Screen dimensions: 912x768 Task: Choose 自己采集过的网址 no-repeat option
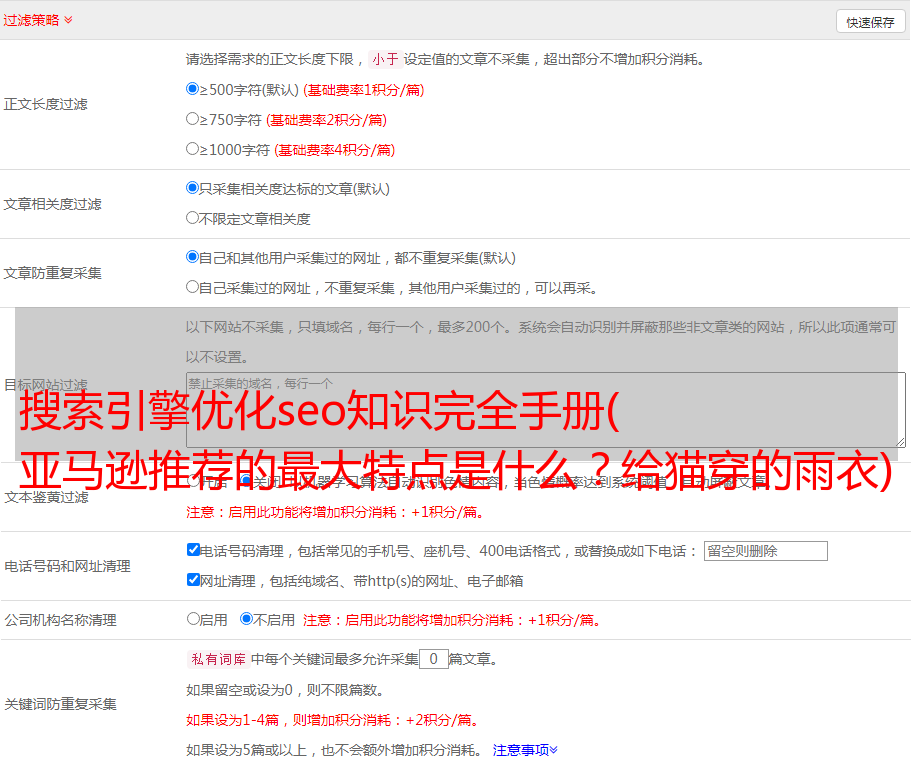[193, 287]
